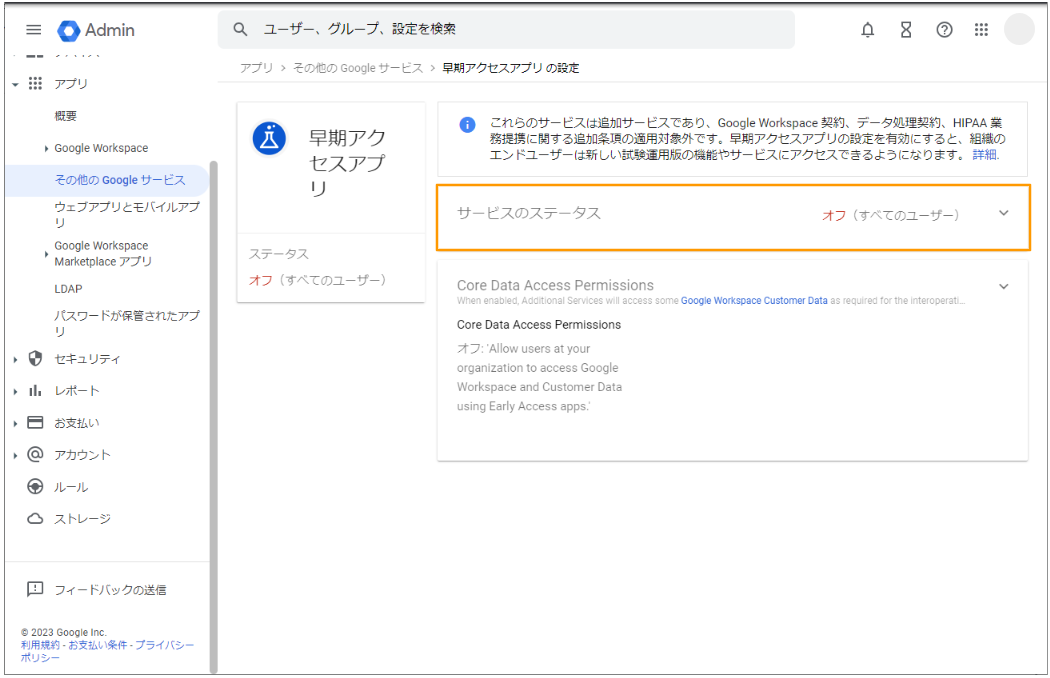Expand サービスのステータス panel chevron

(1003, 213)
